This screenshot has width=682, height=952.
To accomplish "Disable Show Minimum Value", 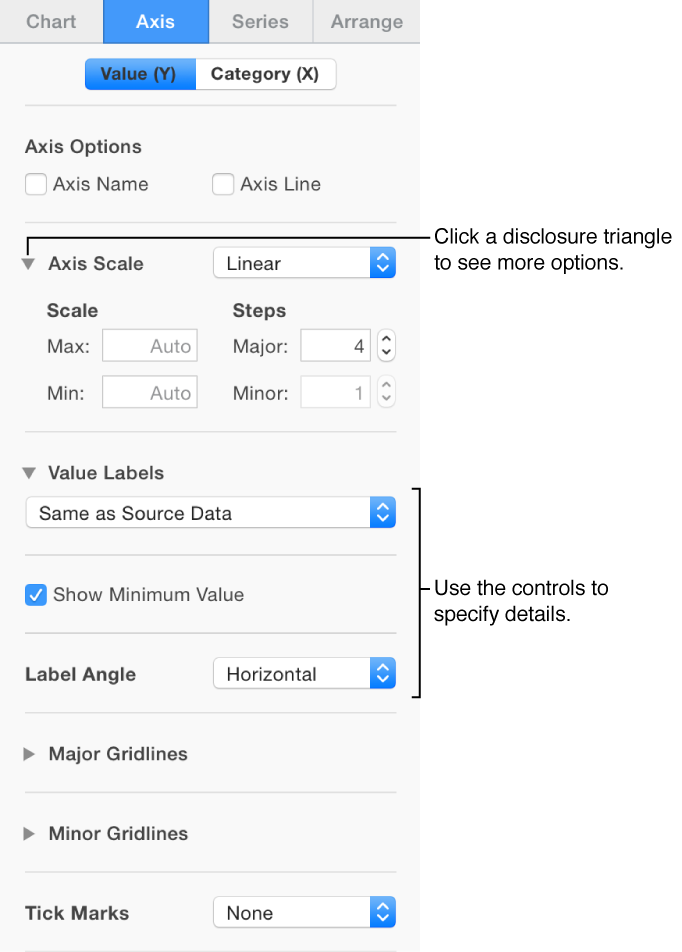I will pyautogui.click(x=35, y=594).
